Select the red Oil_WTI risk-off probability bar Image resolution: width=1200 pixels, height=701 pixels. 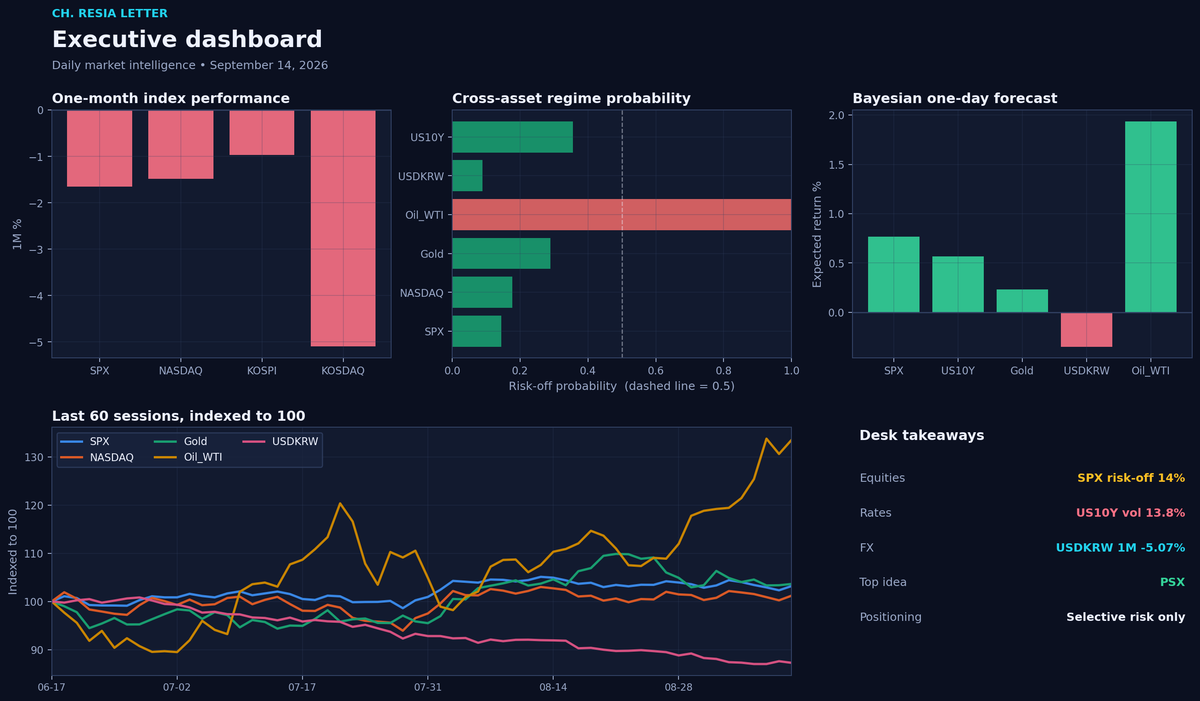(x=622, y=215)
